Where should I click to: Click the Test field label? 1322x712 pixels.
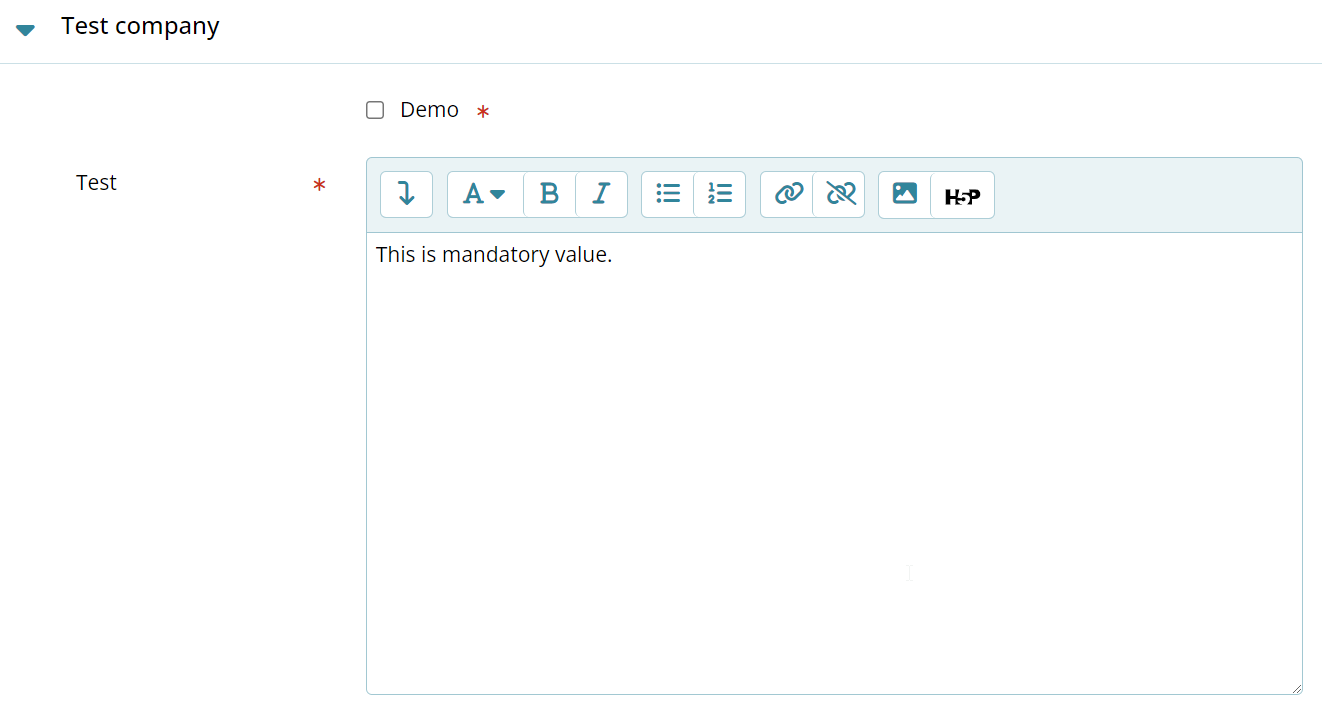[96, 183]
